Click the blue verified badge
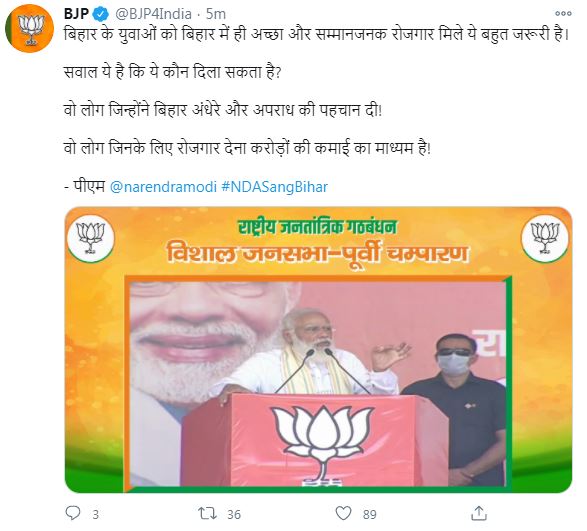This screenshot has width=587, height=531. click(x=101, y=14)
